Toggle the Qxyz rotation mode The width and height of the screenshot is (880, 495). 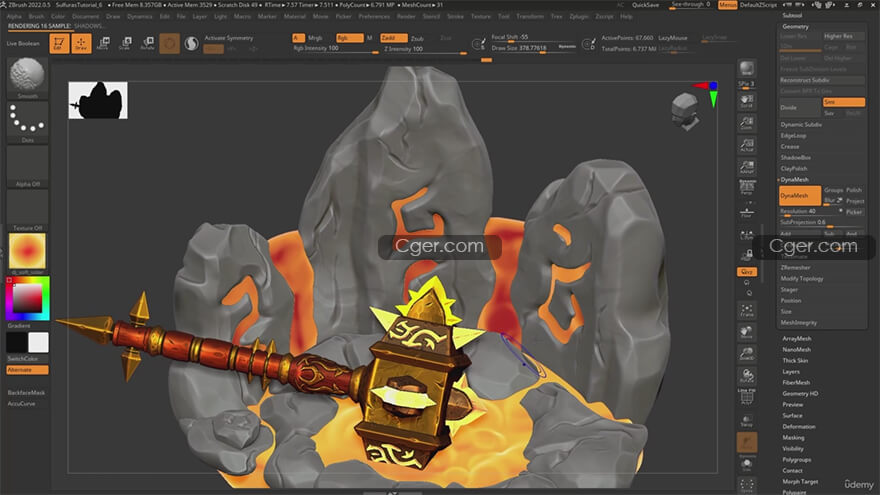click(x=746, y=272)
